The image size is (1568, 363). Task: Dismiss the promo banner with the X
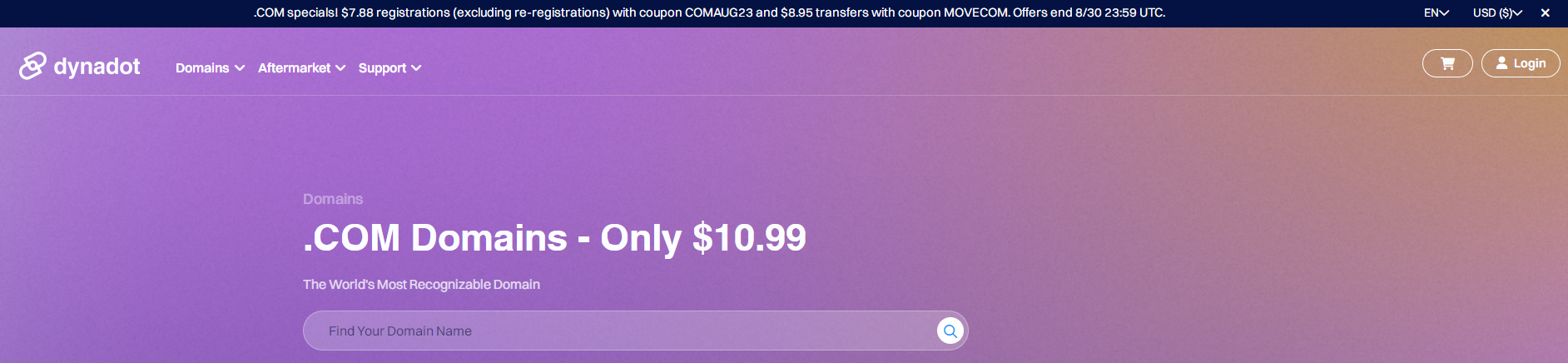(1545, 13)
